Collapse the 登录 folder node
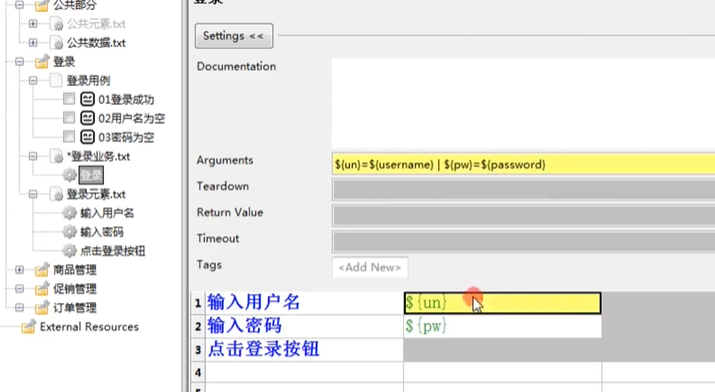The image size is (715, 392). [20, 62]
